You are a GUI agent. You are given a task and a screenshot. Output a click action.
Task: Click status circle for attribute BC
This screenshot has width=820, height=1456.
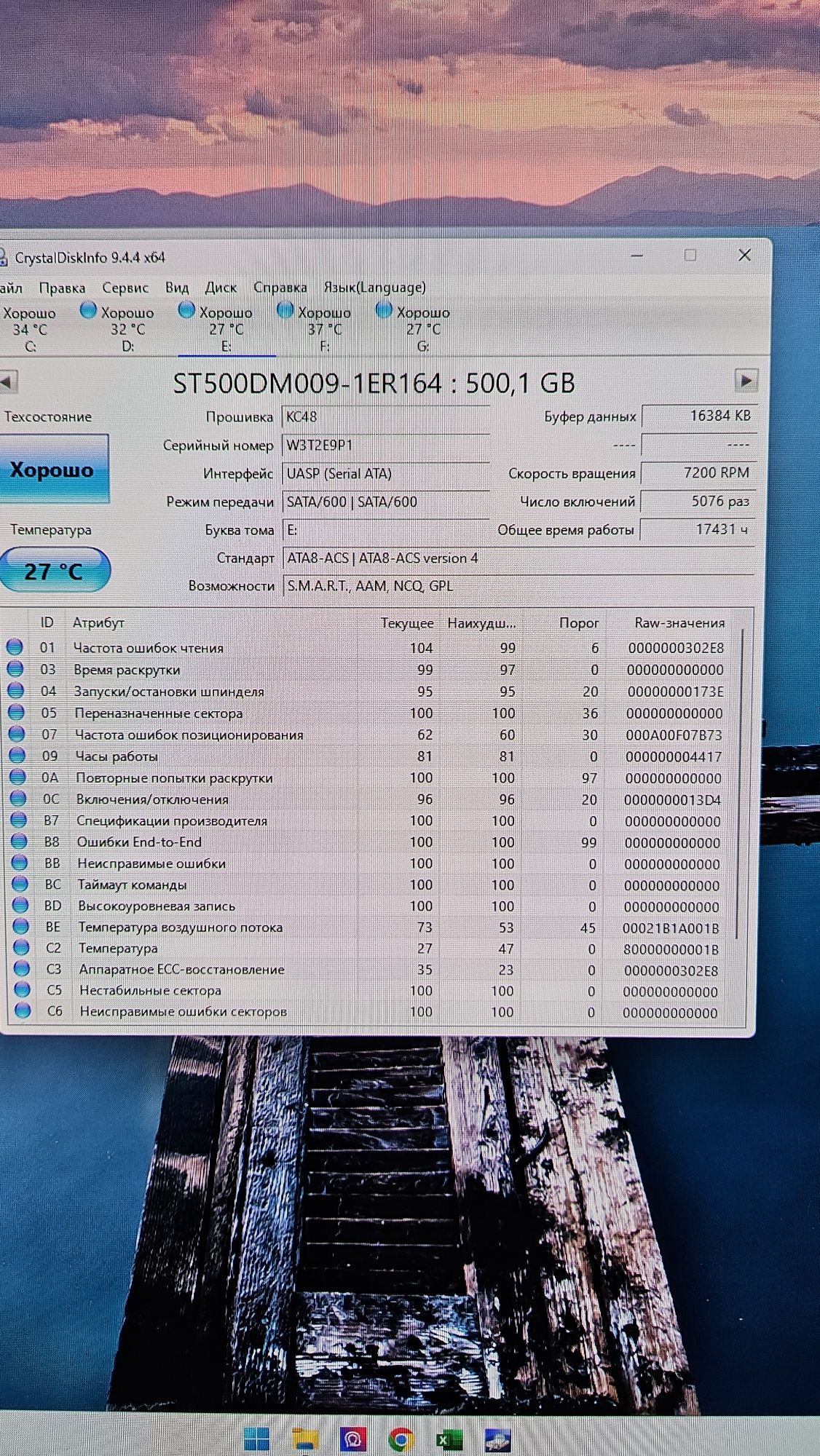21,884
